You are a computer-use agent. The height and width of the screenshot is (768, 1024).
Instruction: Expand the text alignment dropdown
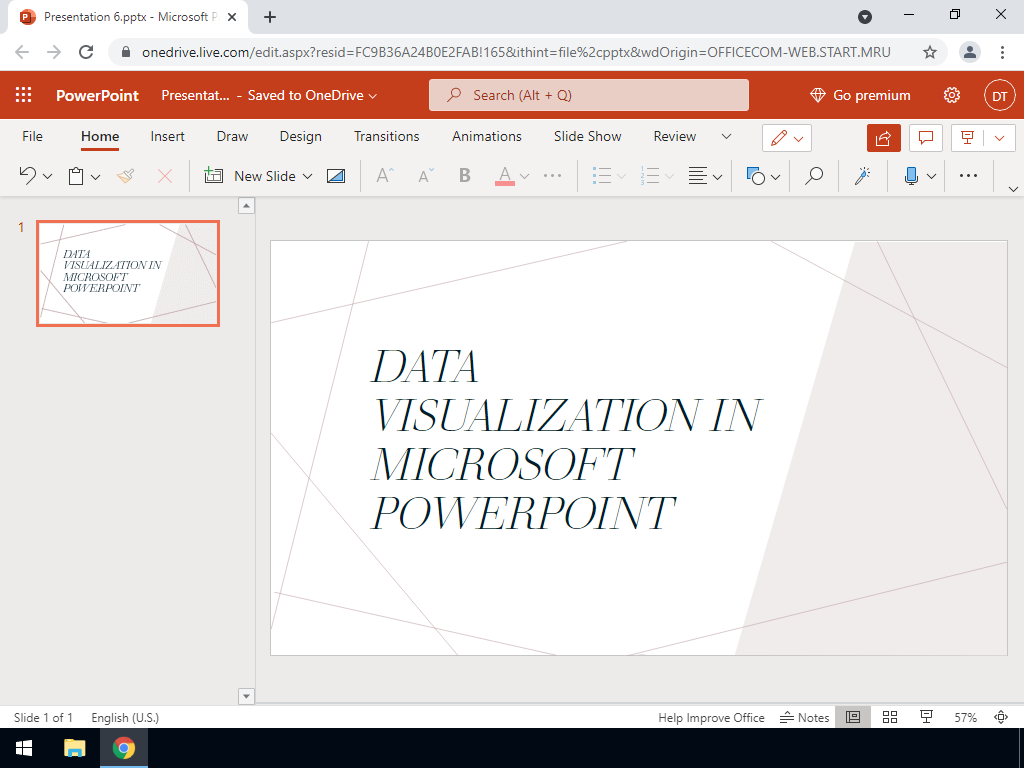[x=718, y=177]
